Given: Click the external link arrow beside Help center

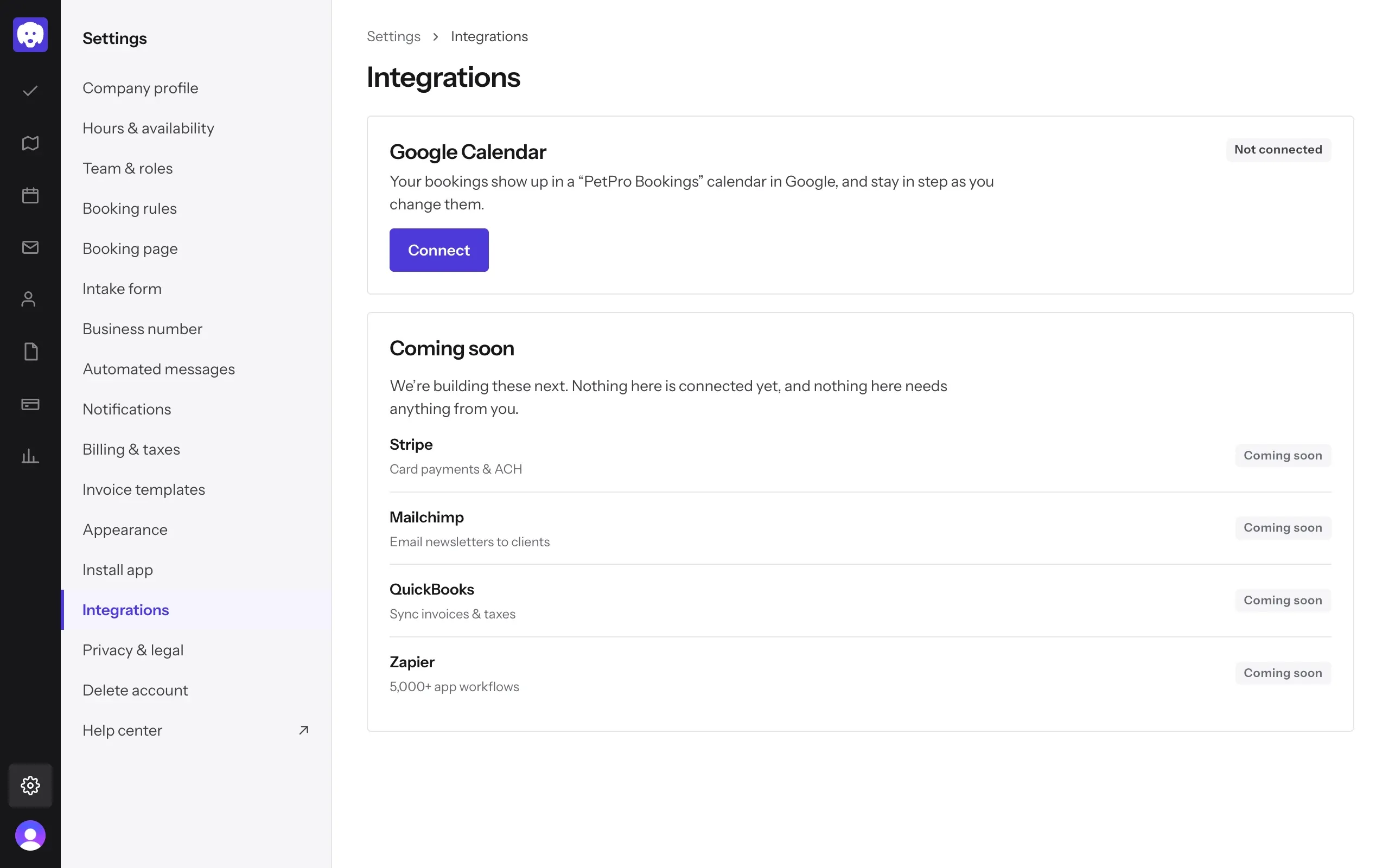Looking at the screenshot, I should [x=304, y=730].
